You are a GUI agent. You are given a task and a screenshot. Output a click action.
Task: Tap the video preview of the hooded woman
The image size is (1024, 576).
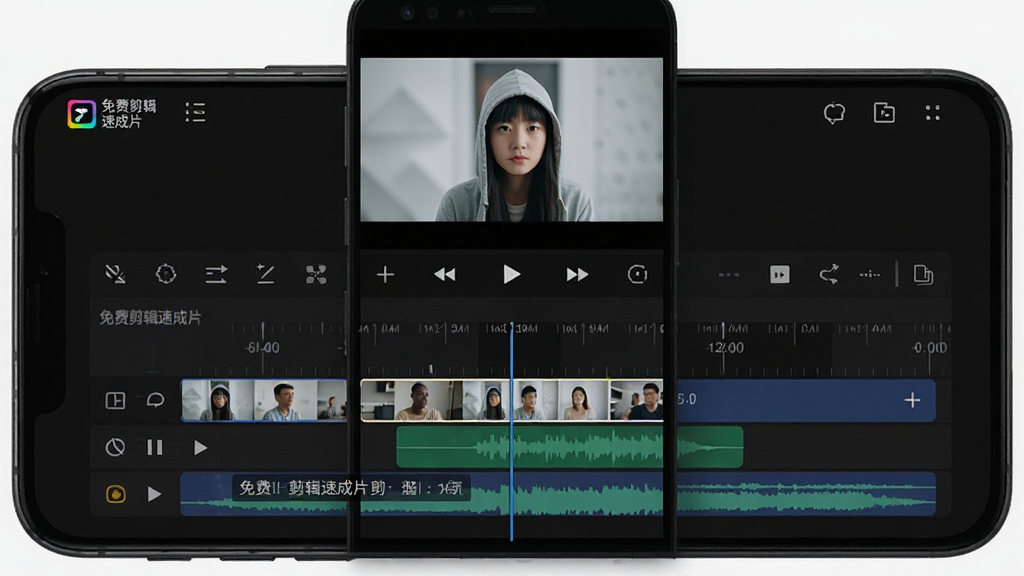511,139
